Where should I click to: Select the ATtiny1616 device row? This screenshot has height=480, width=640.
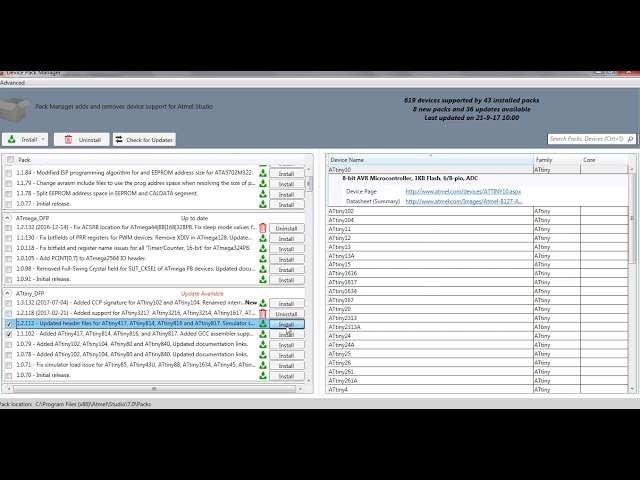[x=478, y=273]
